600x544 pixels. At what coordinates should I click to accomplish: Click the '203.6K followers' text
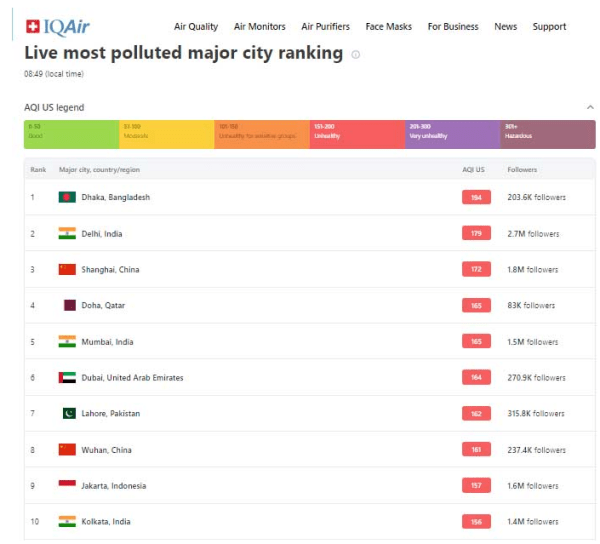536,197
